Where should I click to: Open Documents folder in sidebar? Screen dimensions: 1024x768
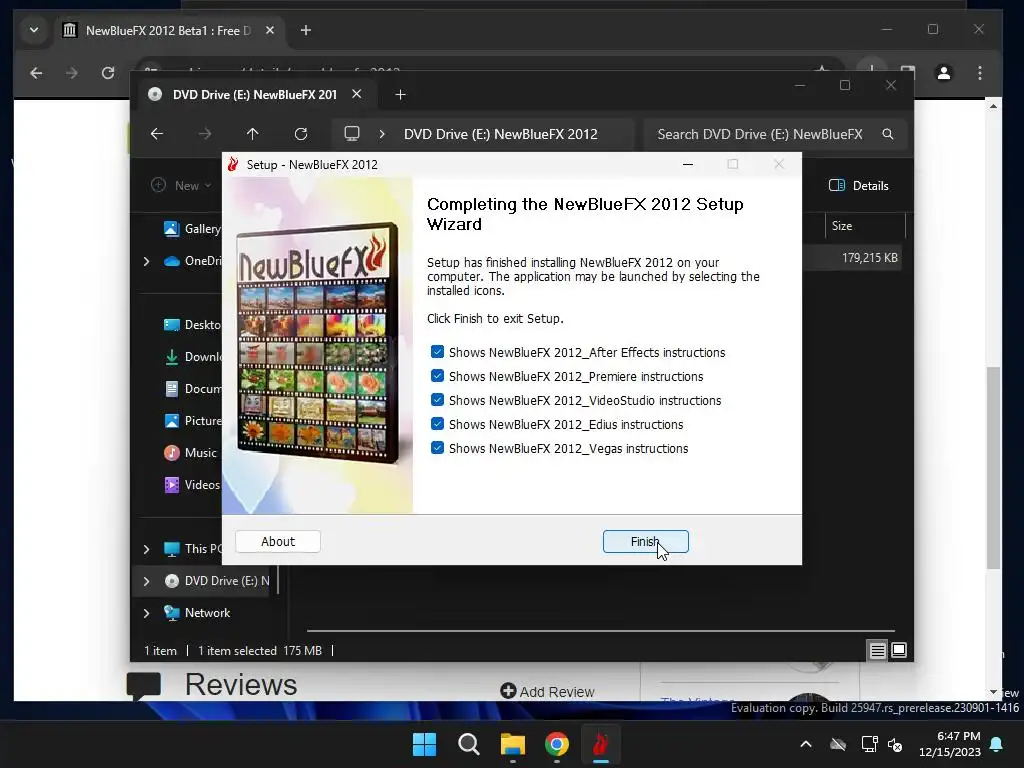point(192,389)
